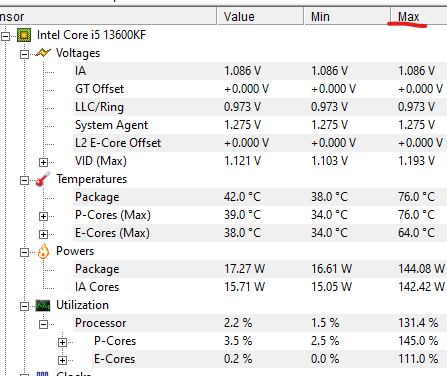Click the Utilization graph icon

pos(43,305)
